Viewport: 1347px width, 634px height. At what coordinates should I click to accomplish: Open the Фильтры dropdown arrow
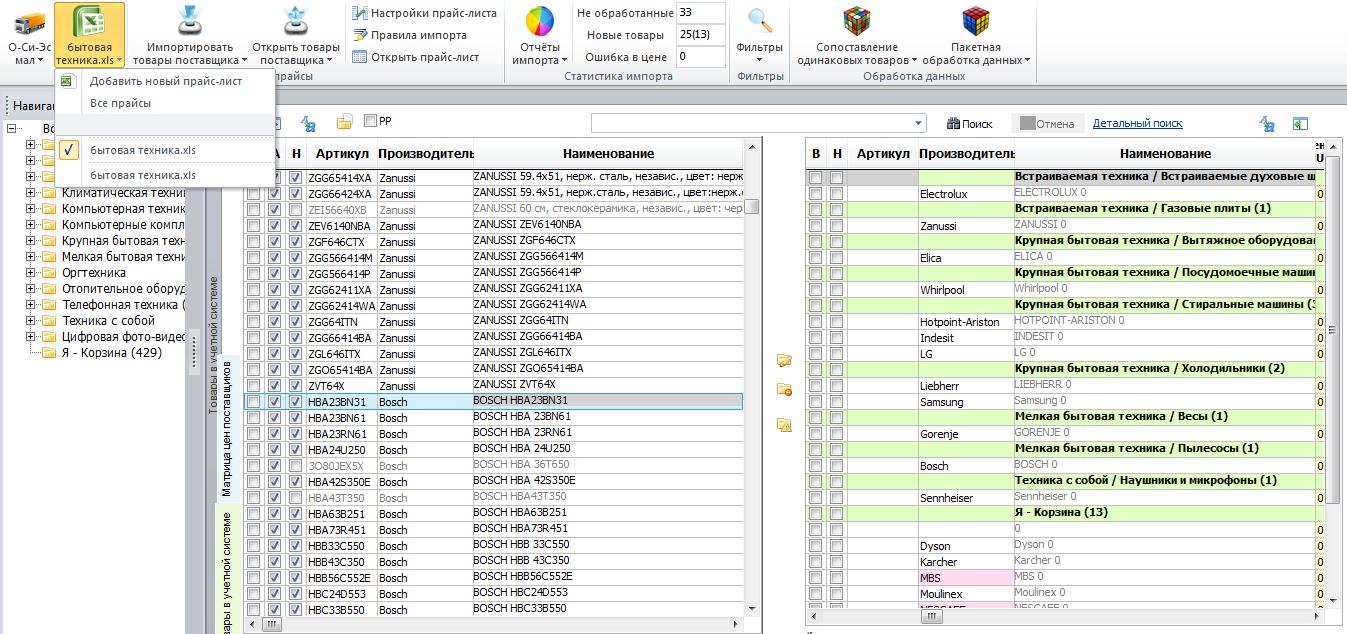(x=759, y=61)
